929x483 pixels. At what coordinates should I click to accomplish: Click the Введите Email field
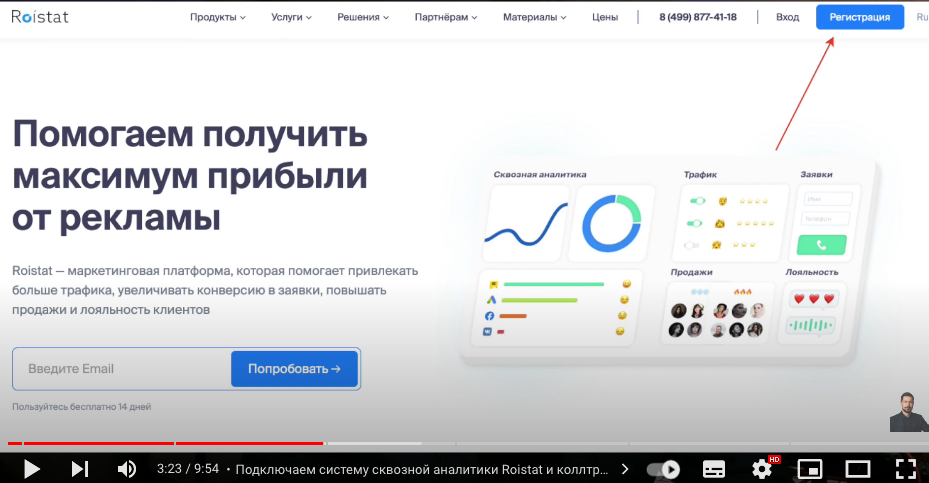(121, 369)
